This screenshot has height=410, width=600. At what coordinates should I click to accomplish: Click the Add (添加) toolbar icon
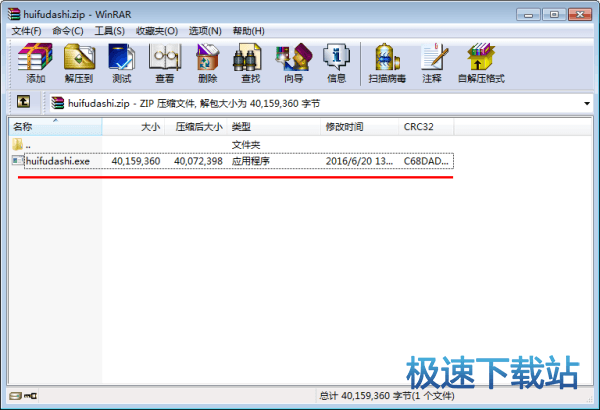point(35,57)
